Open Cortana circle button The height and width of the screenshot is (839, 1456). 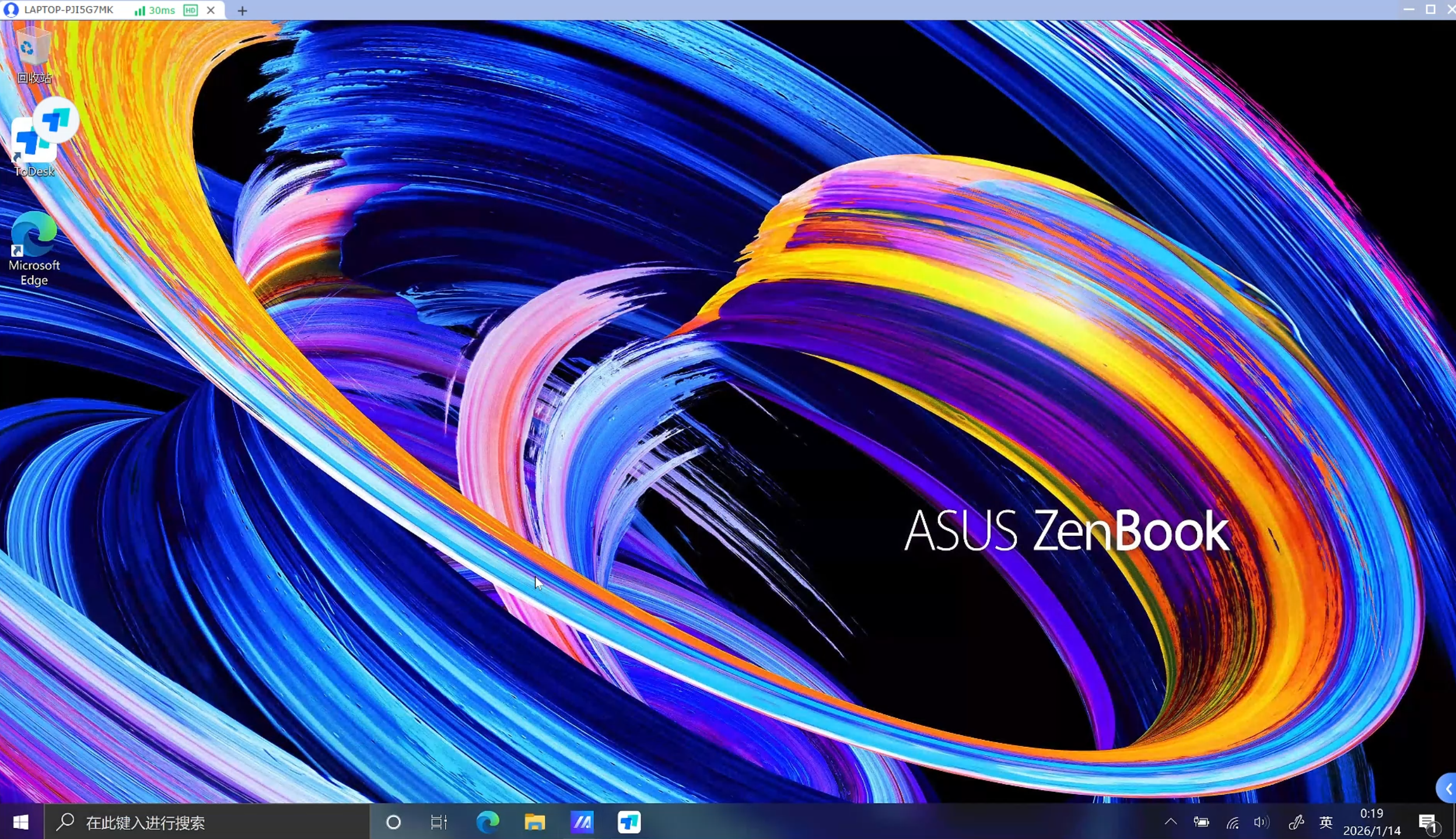coord(393,822)
